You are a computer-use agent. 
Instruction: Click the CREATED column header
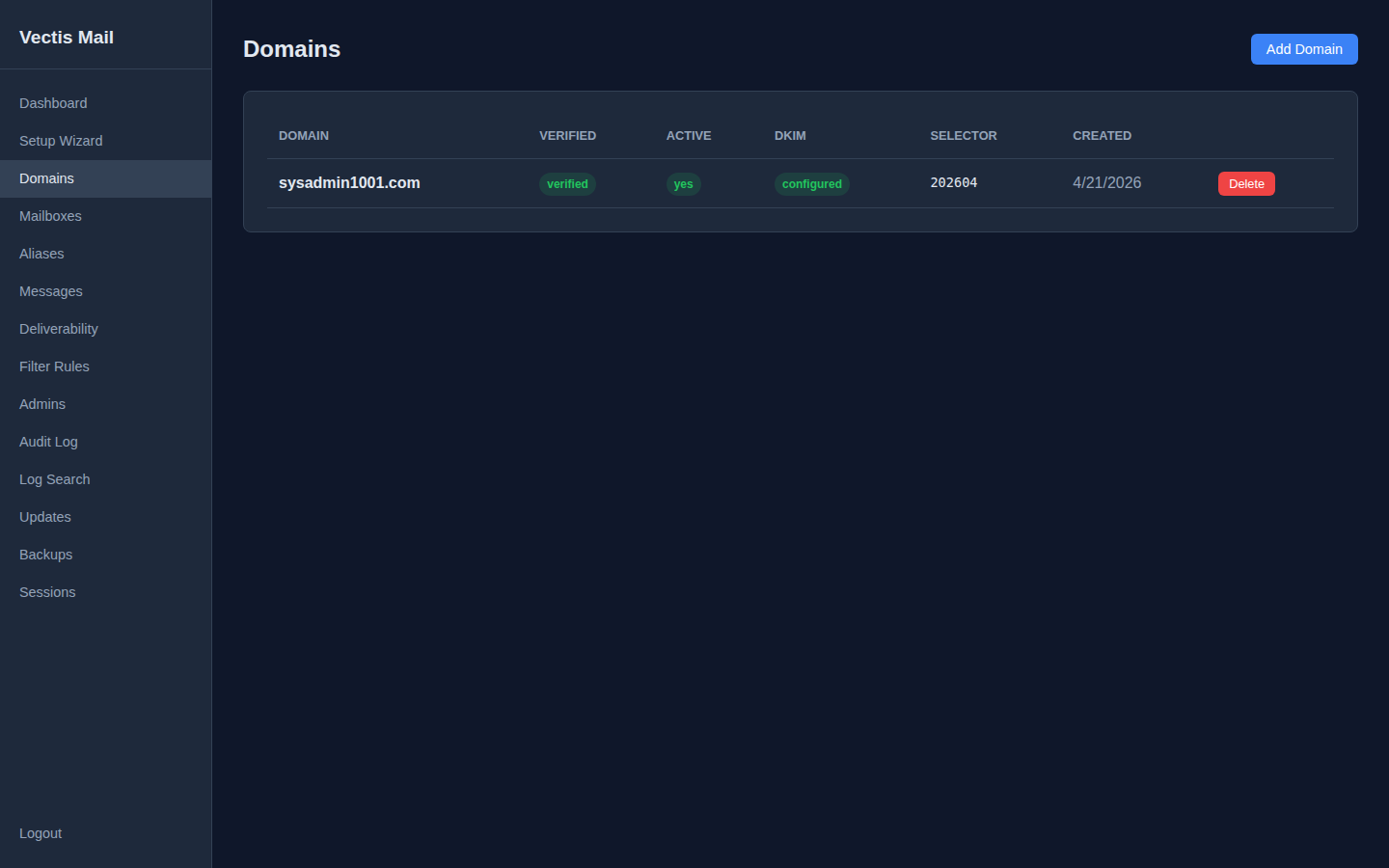(x=1102, y=136)
